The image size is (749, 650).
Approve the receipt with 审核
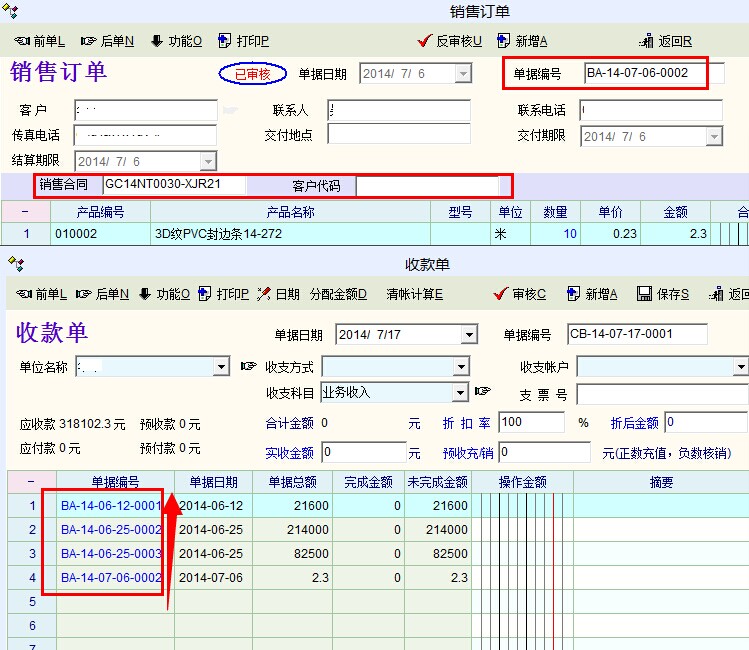520,294
